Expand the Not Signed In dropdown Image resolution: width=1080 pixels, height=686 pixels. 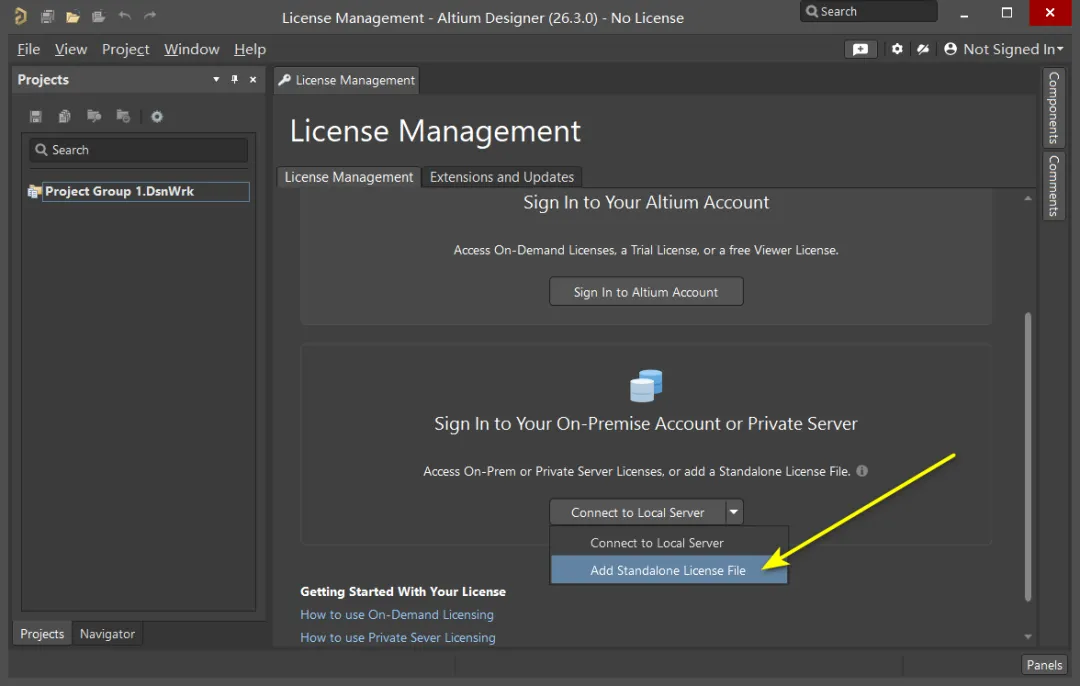pos(1012,49)
